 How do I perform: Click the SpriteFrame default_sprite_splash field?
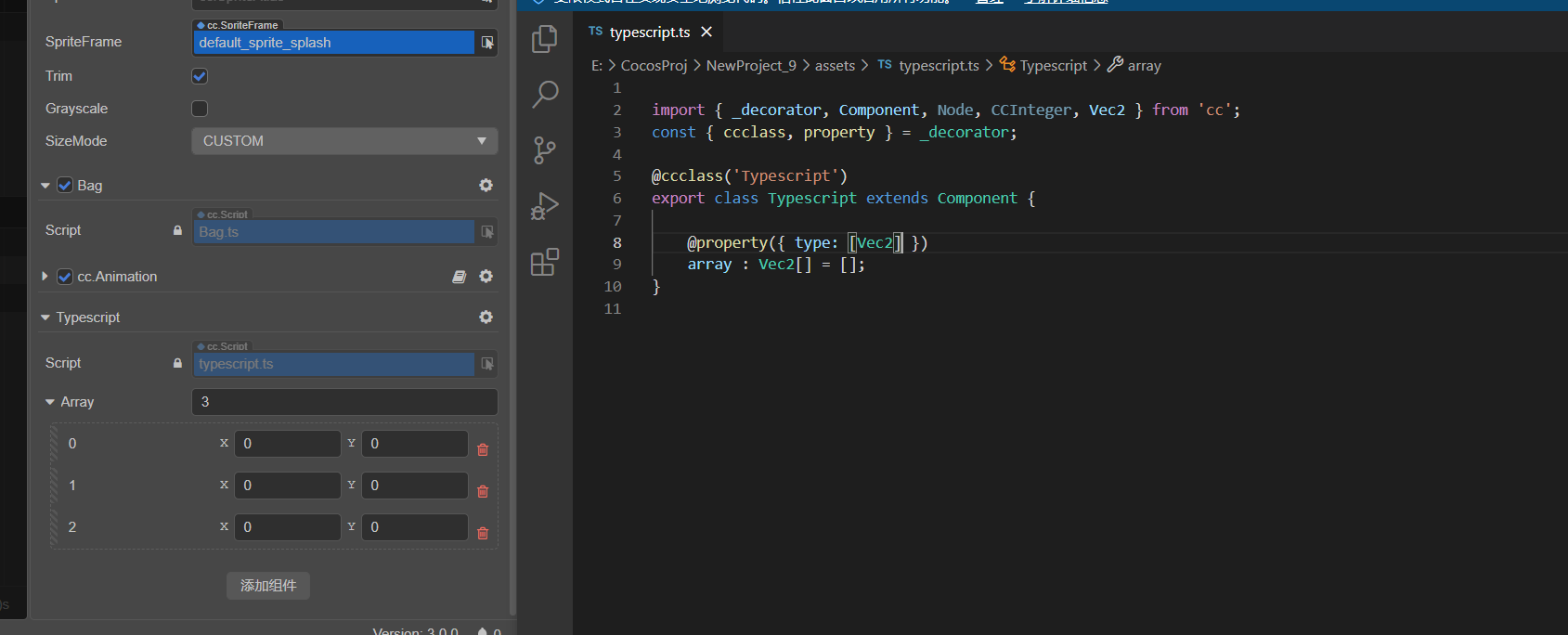click(334, 43)
